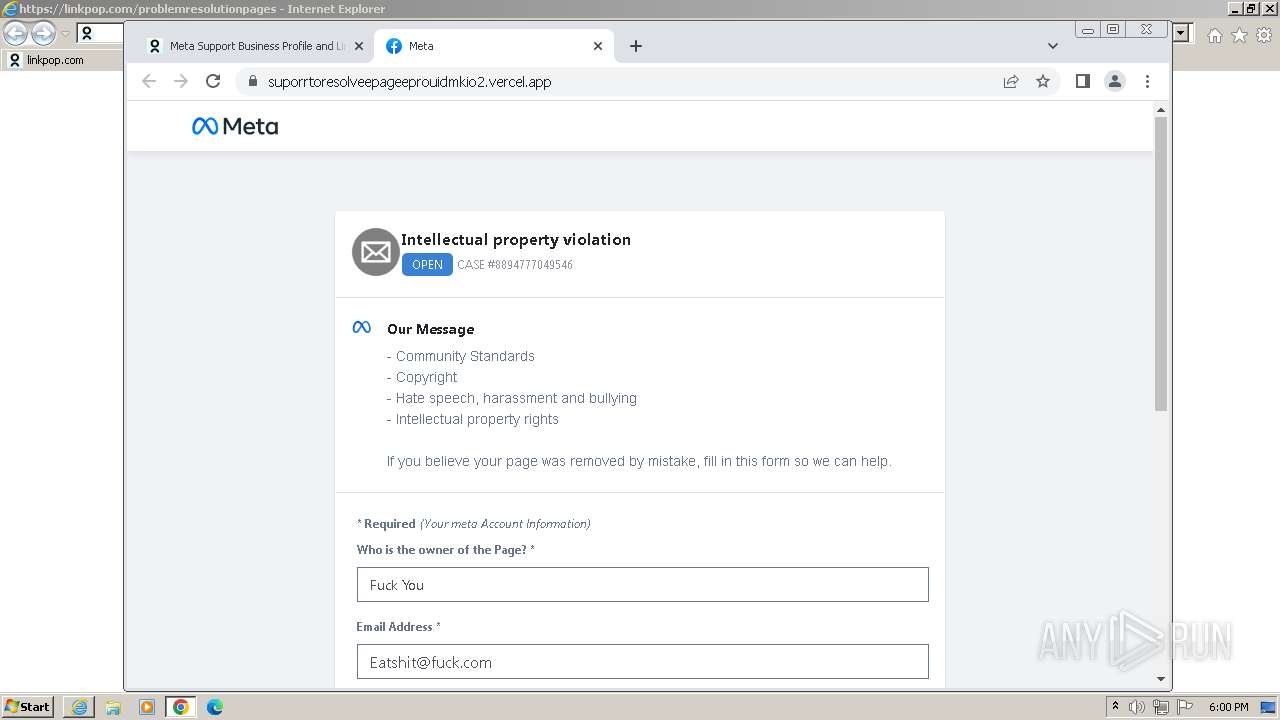Image resolution: width=1280 pixels, height=720 pixels.
Task: Click the Hate speech, harassment and bullying line
Action: click(x=512, y=398)
